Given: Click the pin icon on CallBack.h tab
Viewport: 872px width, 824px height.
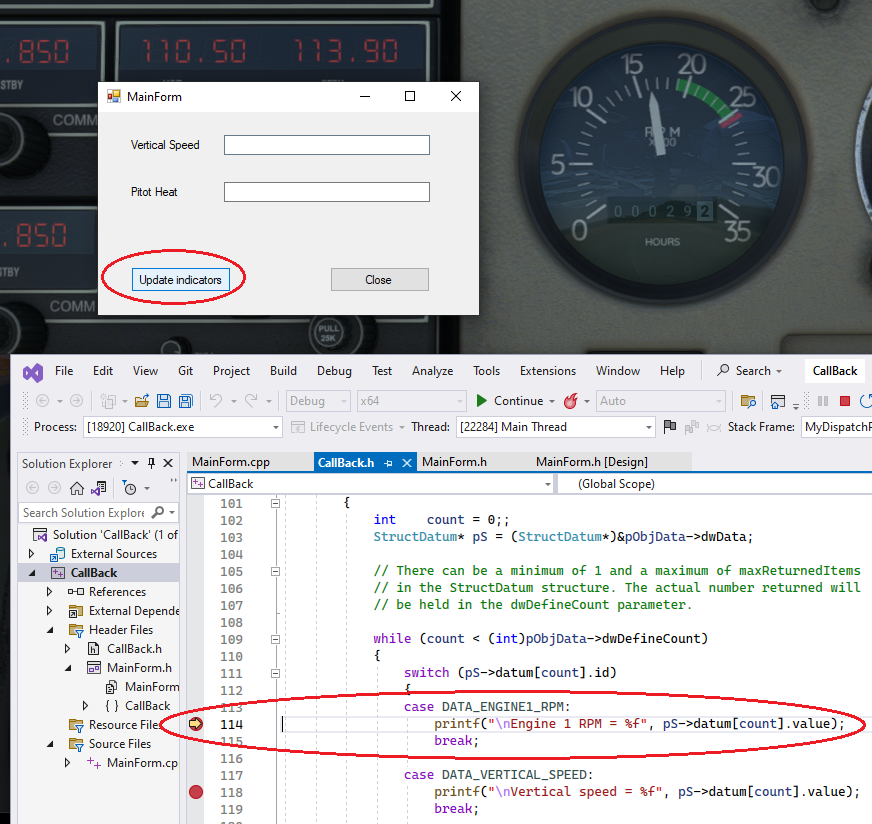Looking at the screenshot, I should 388,463.
